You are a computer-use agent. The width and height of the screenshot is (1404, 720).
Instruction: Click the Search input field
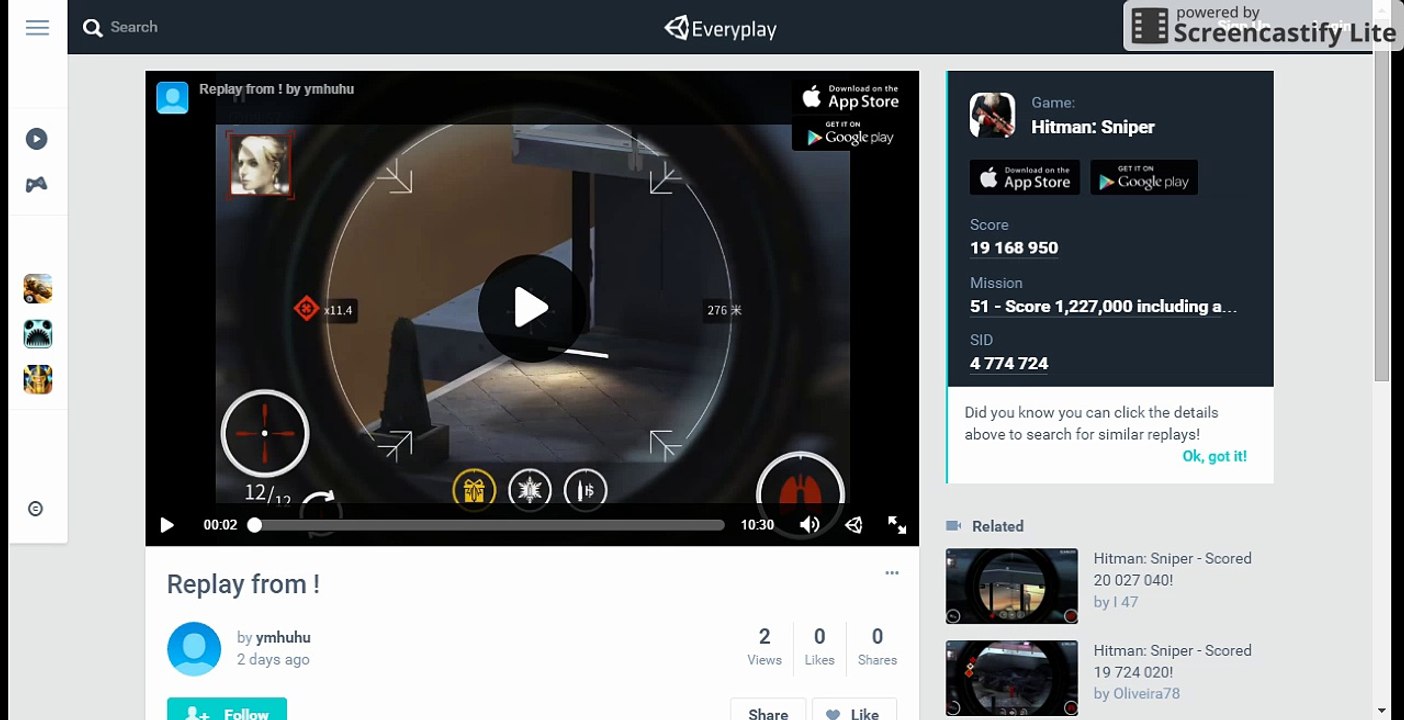(134, 27)
